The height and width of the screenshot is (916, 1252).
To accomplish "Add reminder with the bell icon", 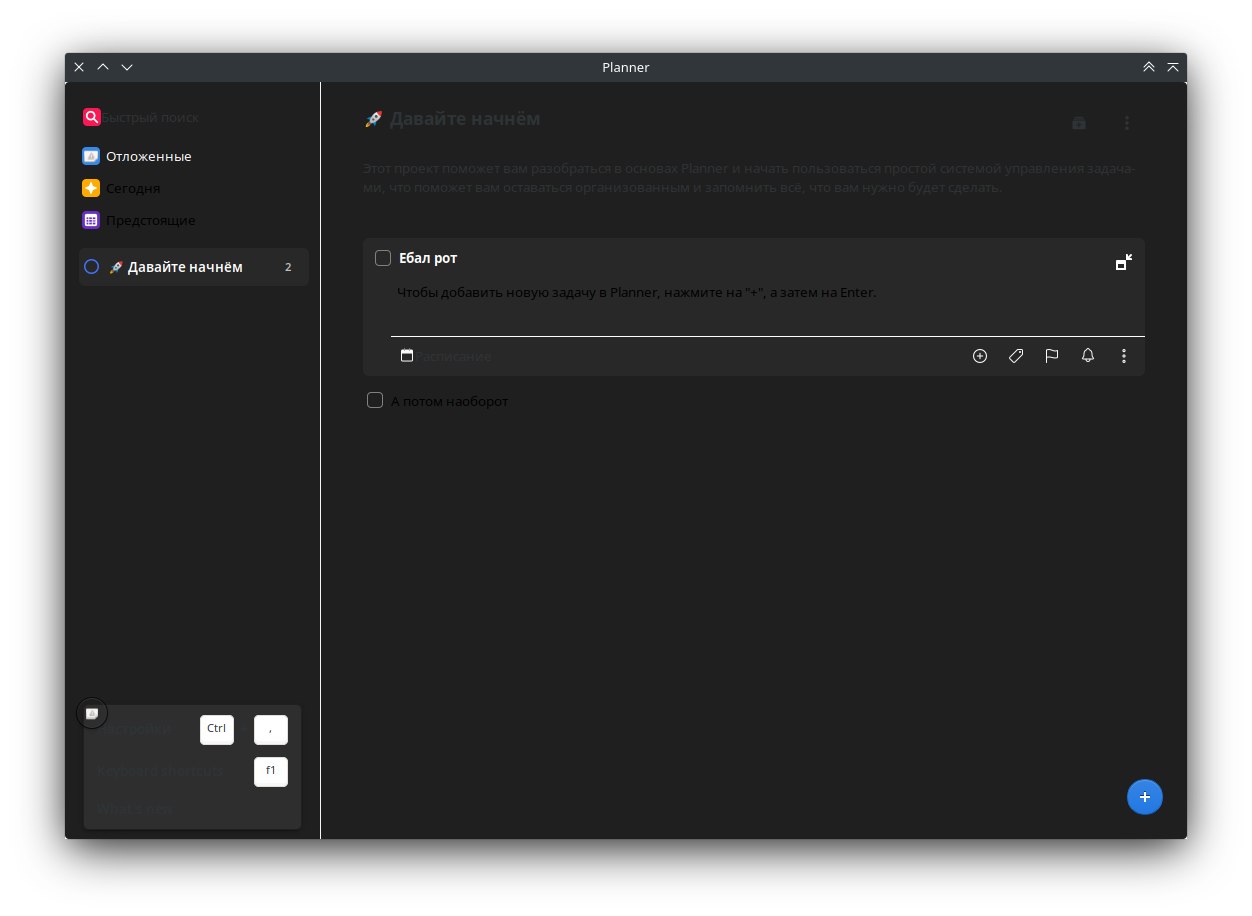I will pos(1088,356).
